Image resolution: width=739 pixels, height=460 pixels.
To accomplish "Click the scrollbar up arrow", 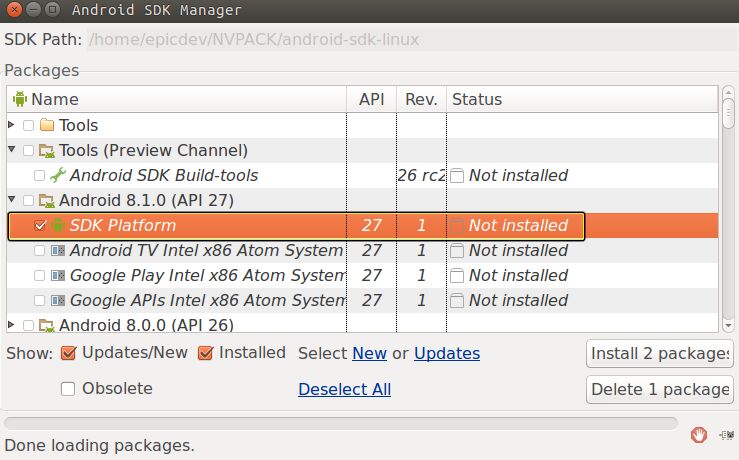I will pos(728,92).
